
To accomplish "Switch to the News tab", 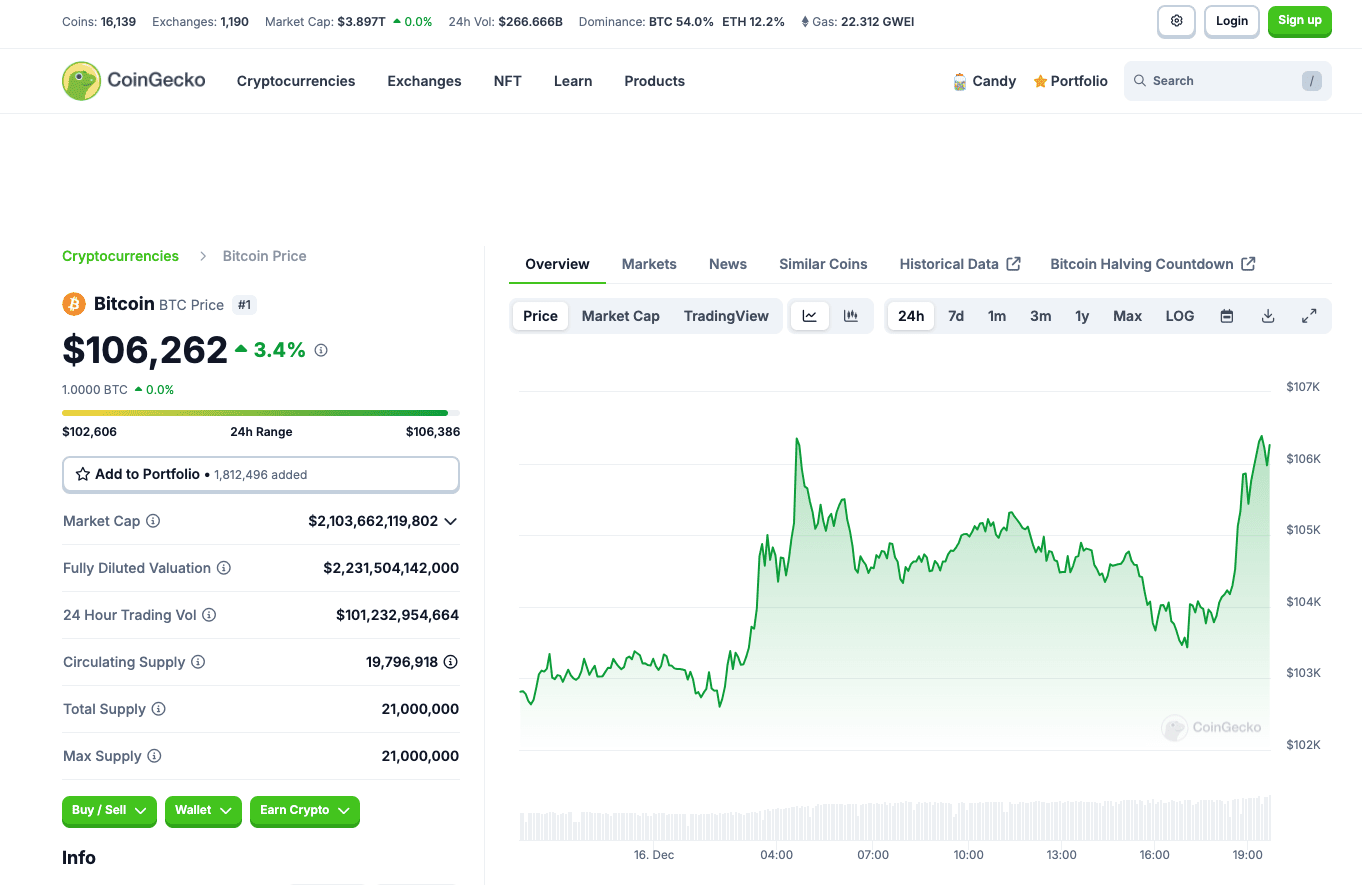I will pyautogui.click(x=728, y=264).
